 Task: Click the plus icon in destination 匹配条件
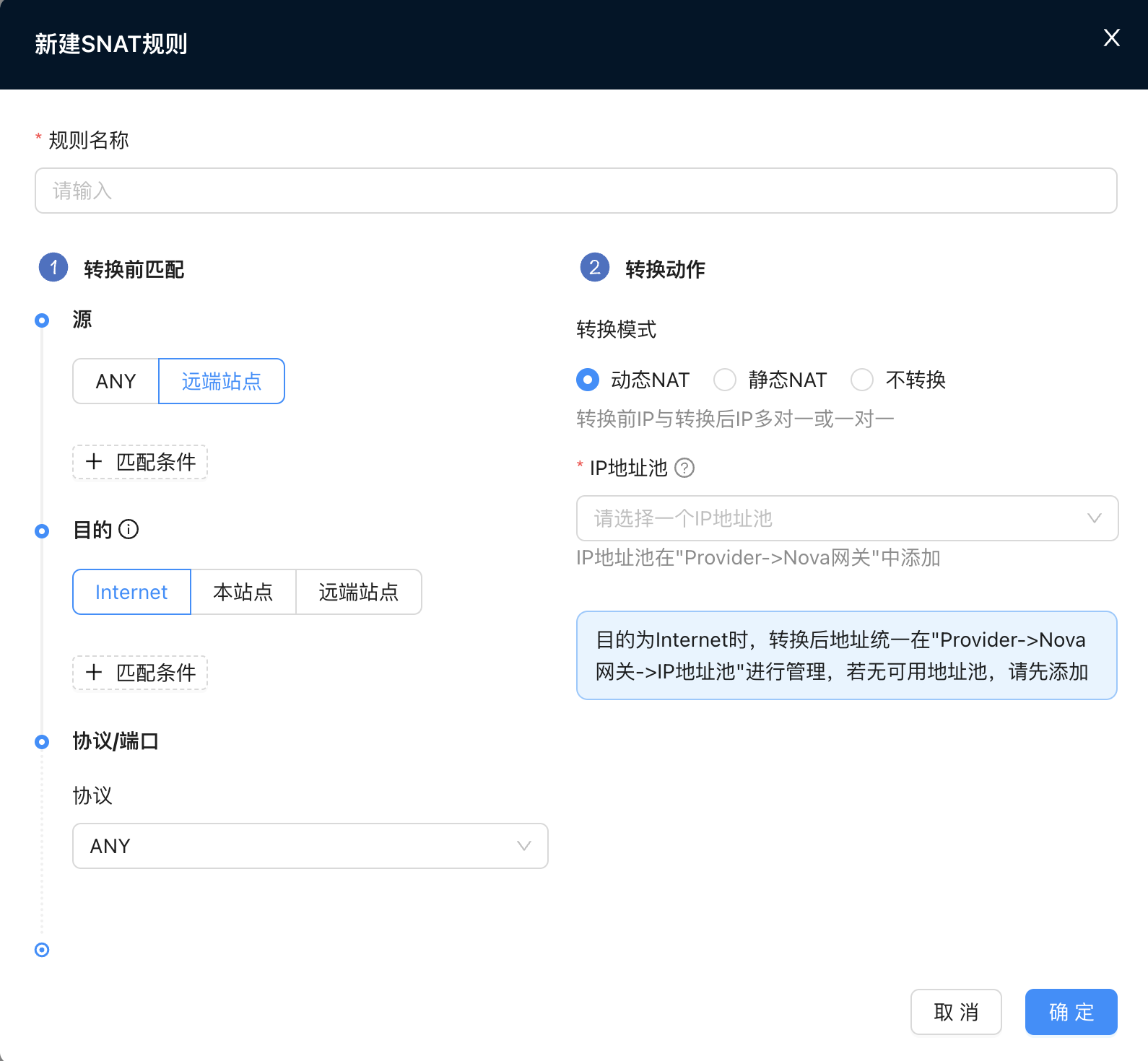point(94,673)
